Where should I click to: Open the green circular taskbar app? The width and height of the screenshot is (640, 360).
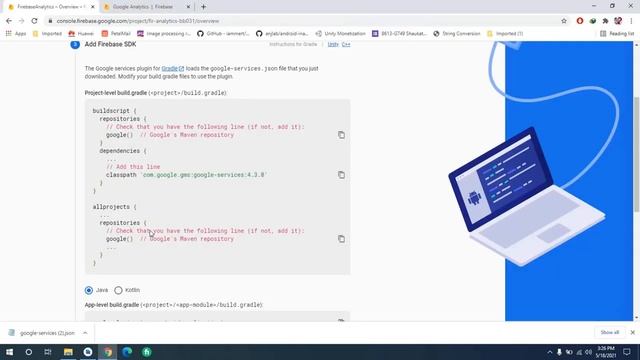click(147, 352)
